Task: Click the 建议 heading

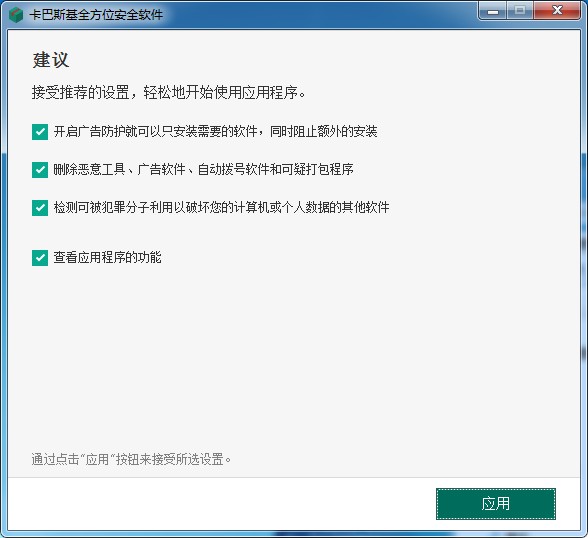Action: click(x=51, y=60)
